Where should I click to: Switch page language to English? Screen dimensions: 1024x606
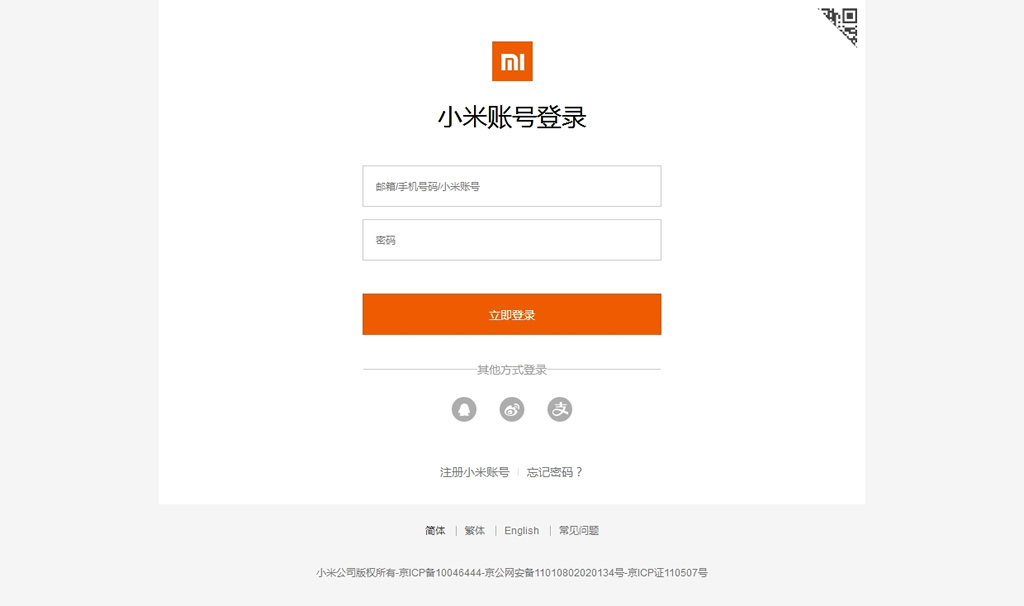(x=522, y=530)
